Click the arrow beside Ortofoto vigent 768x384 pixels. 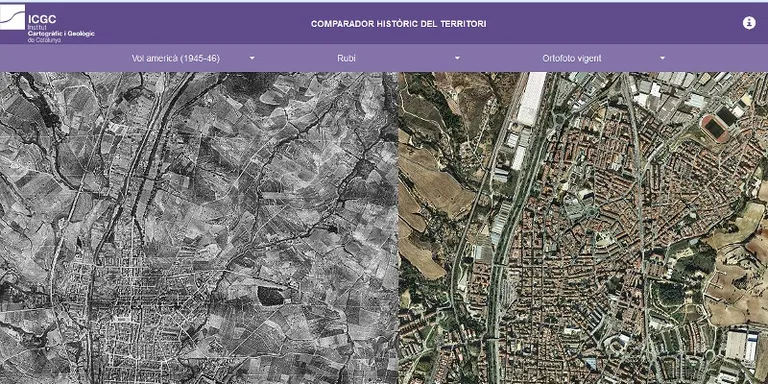(662, 58)
